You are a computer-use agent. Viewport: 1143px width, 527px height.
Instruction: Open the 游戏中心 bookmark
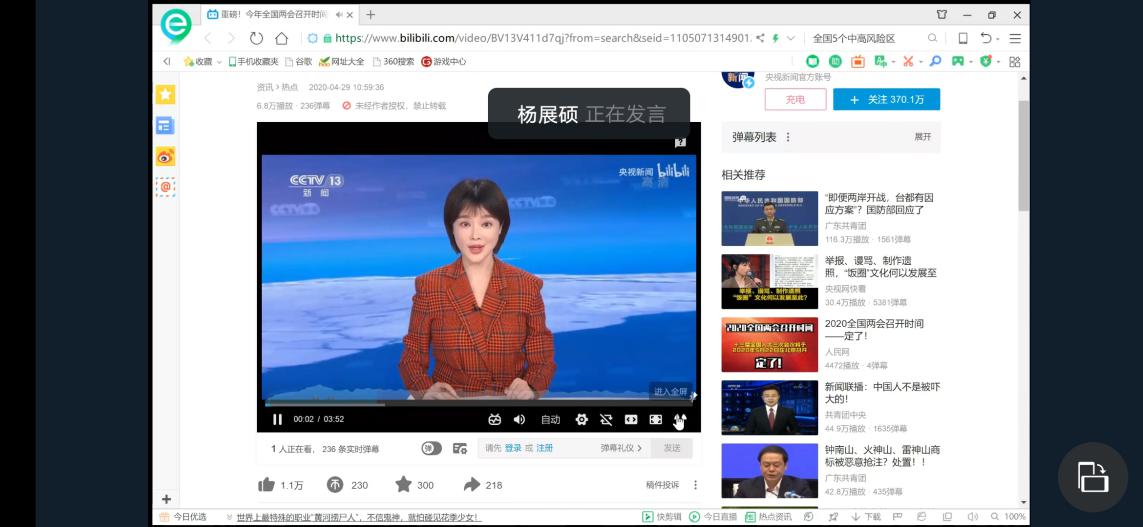point(444,61)
